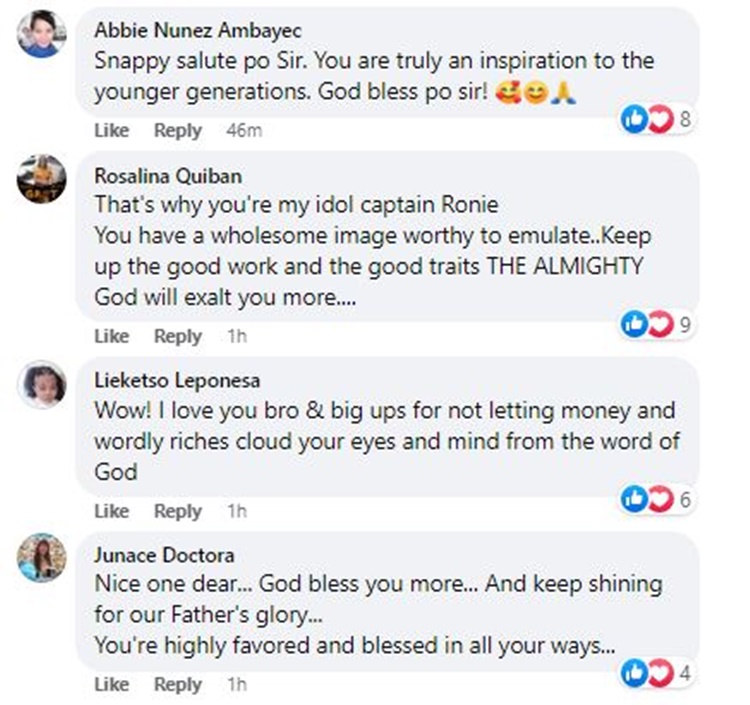Open Rosalina Quiban's profile picture
The height and width of the screenshot is (705, 750).
[42, 179]
